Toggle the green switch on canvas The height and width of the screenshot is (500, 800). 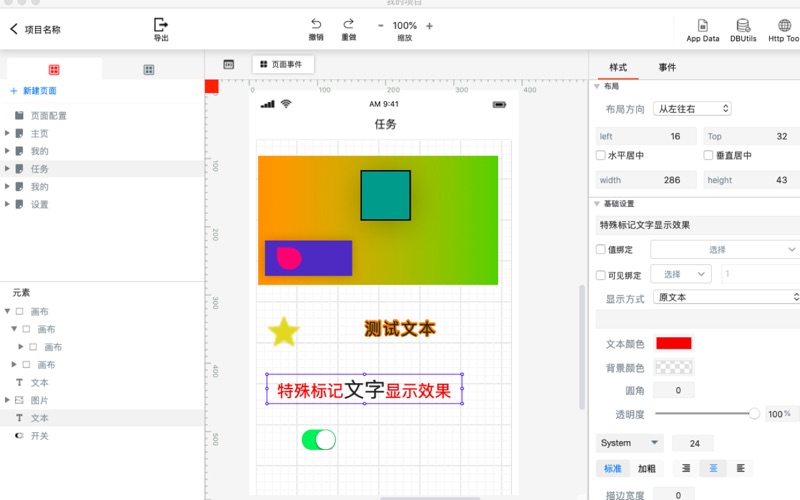(318, 440)
